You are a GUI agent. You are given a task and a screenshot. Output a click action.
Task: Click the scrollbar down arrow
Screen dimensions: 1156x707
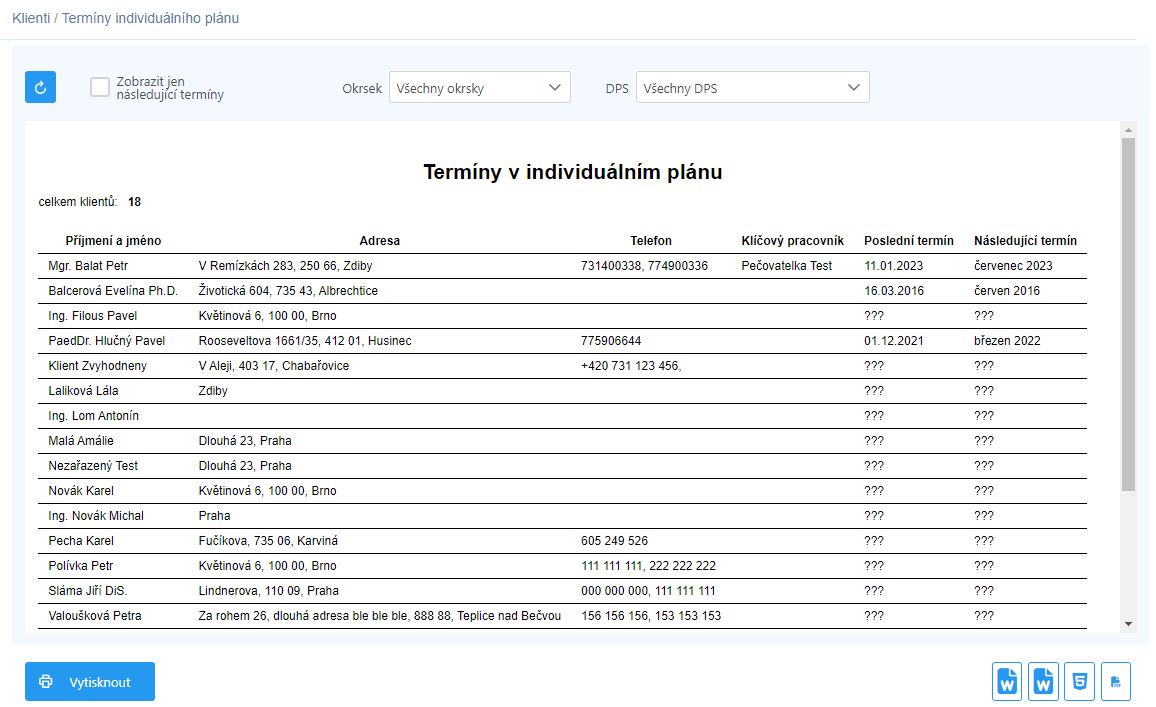click(1128, 624)
